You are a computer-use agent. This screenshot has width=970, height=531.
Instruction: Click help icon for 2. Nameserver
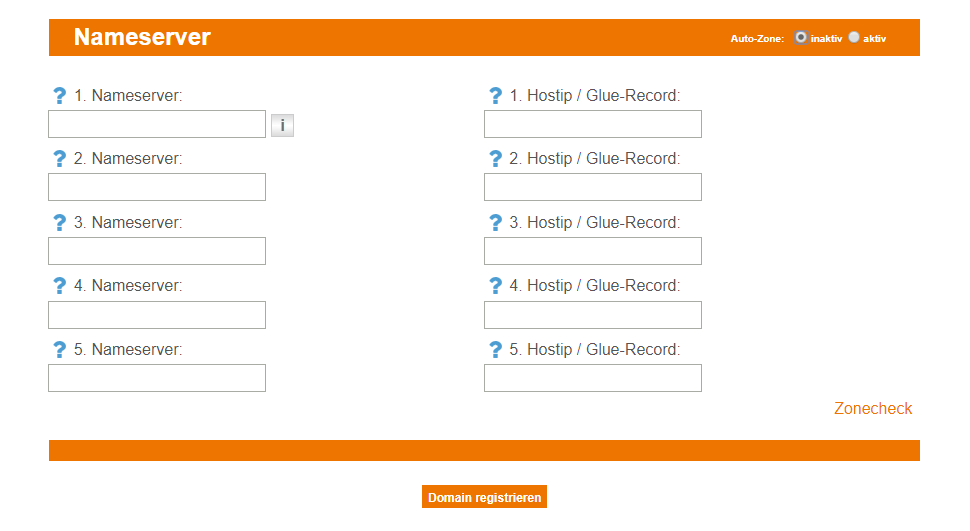click(x=59, y=159)
